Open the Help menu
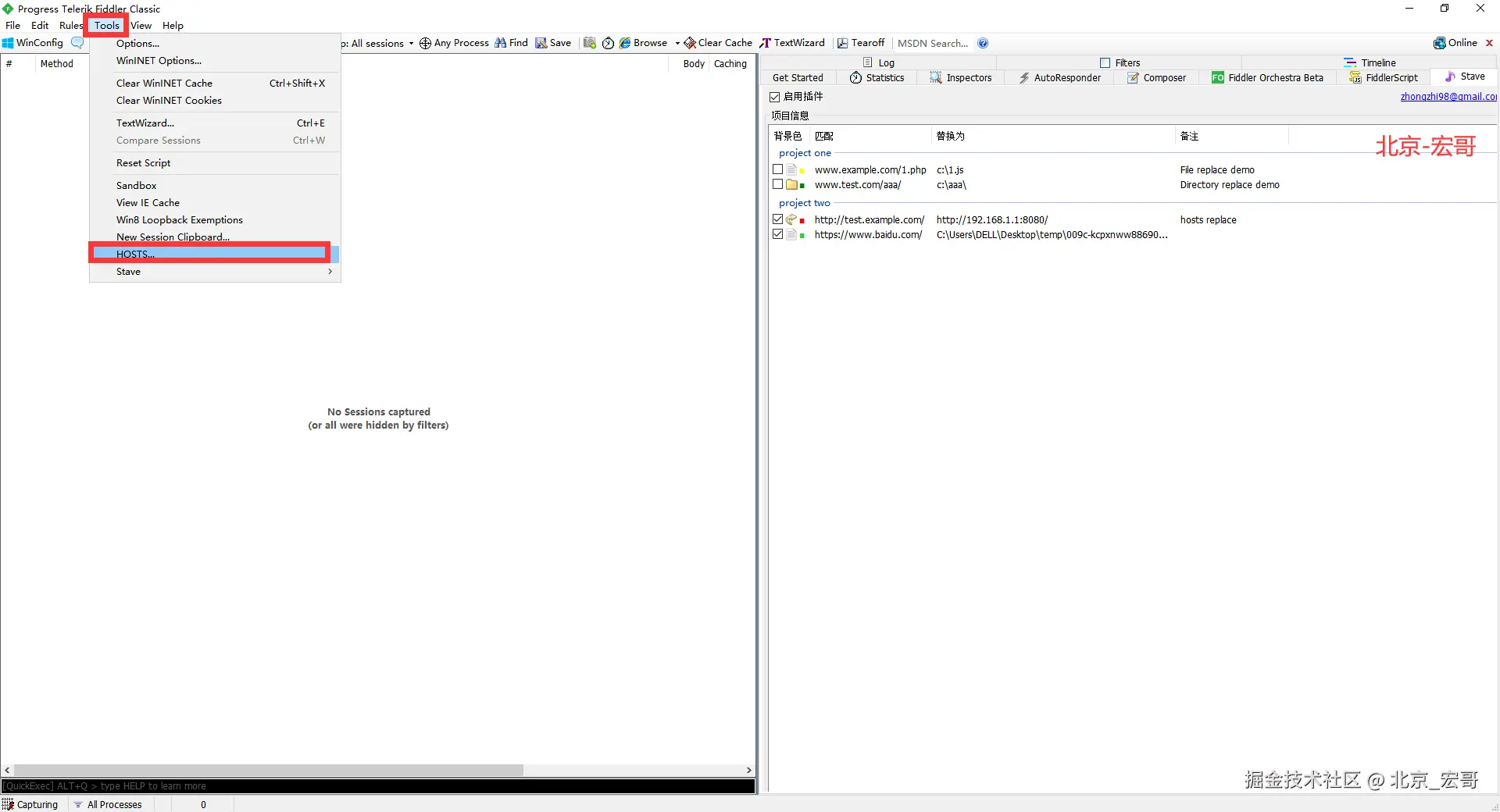1500x812 pixels. click(173, 25)
